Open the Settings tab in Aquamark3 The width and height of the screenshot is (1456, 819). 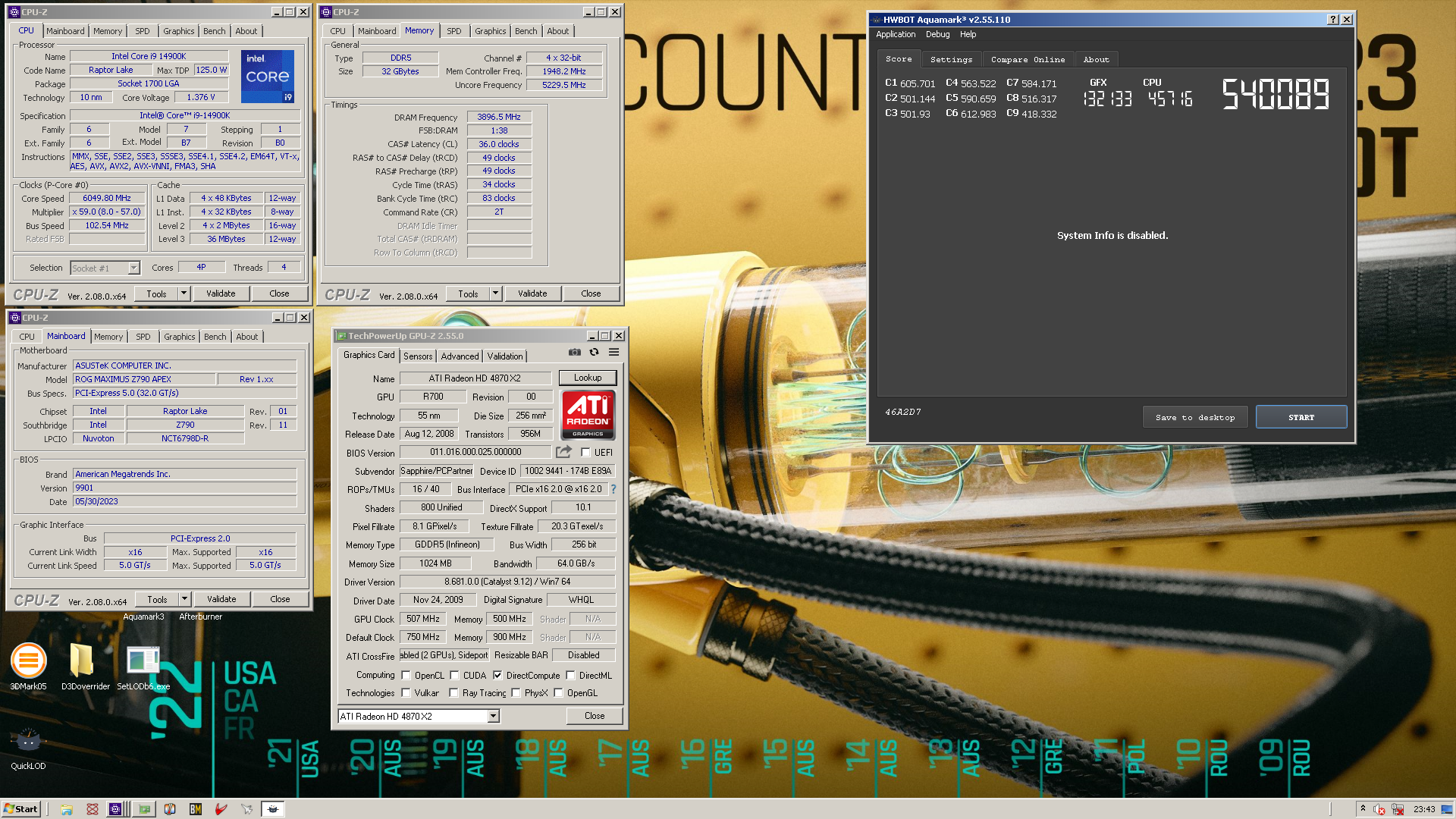(951, 59)
